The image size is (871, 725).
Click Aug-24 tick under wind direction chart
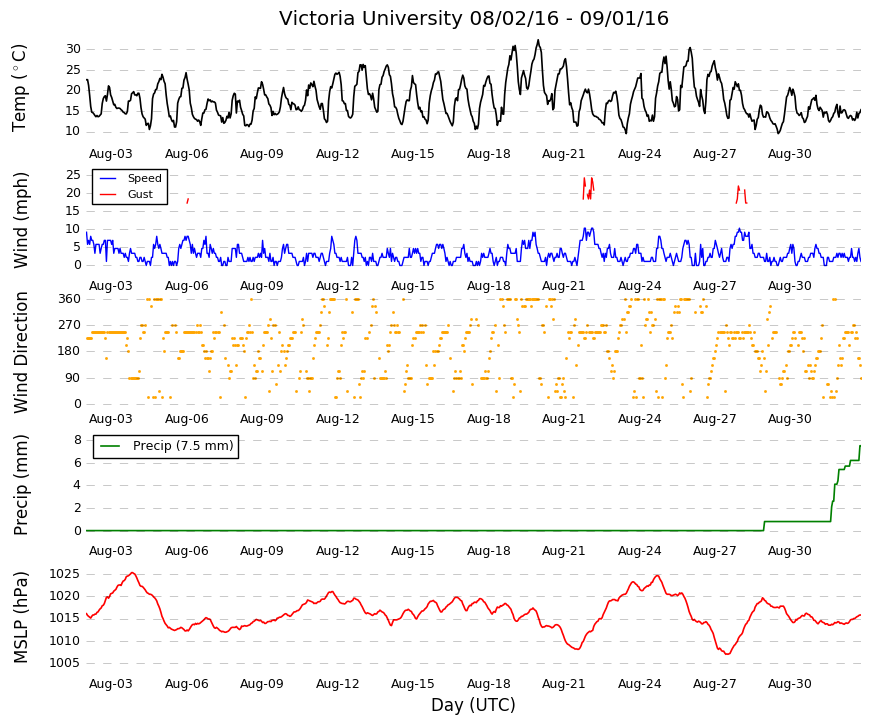point(639,419)
